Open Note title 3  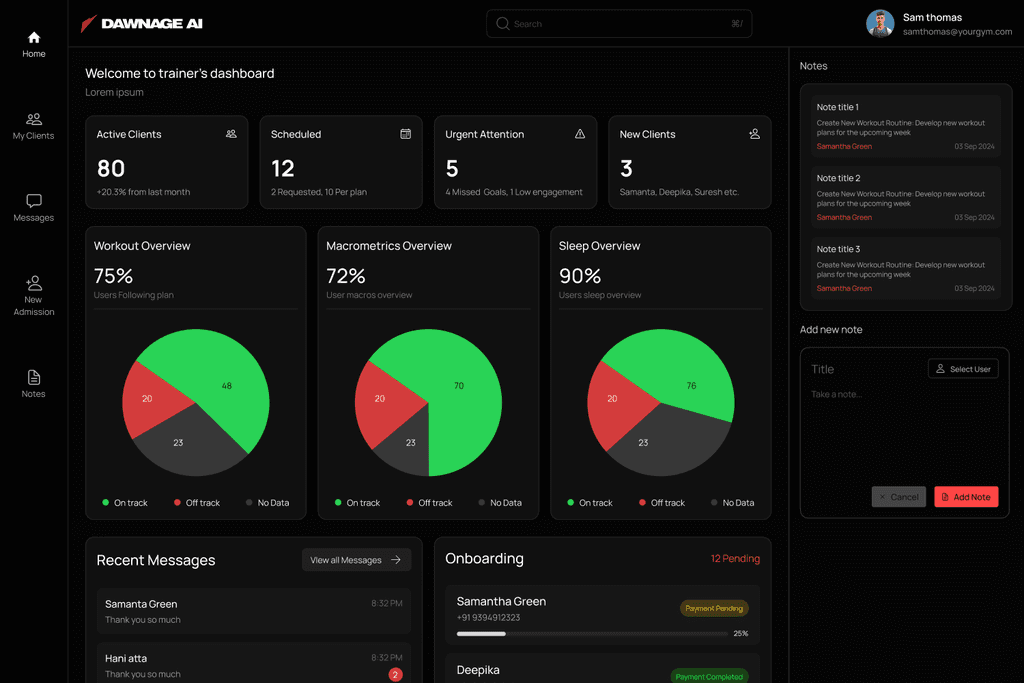coord(906,268)
